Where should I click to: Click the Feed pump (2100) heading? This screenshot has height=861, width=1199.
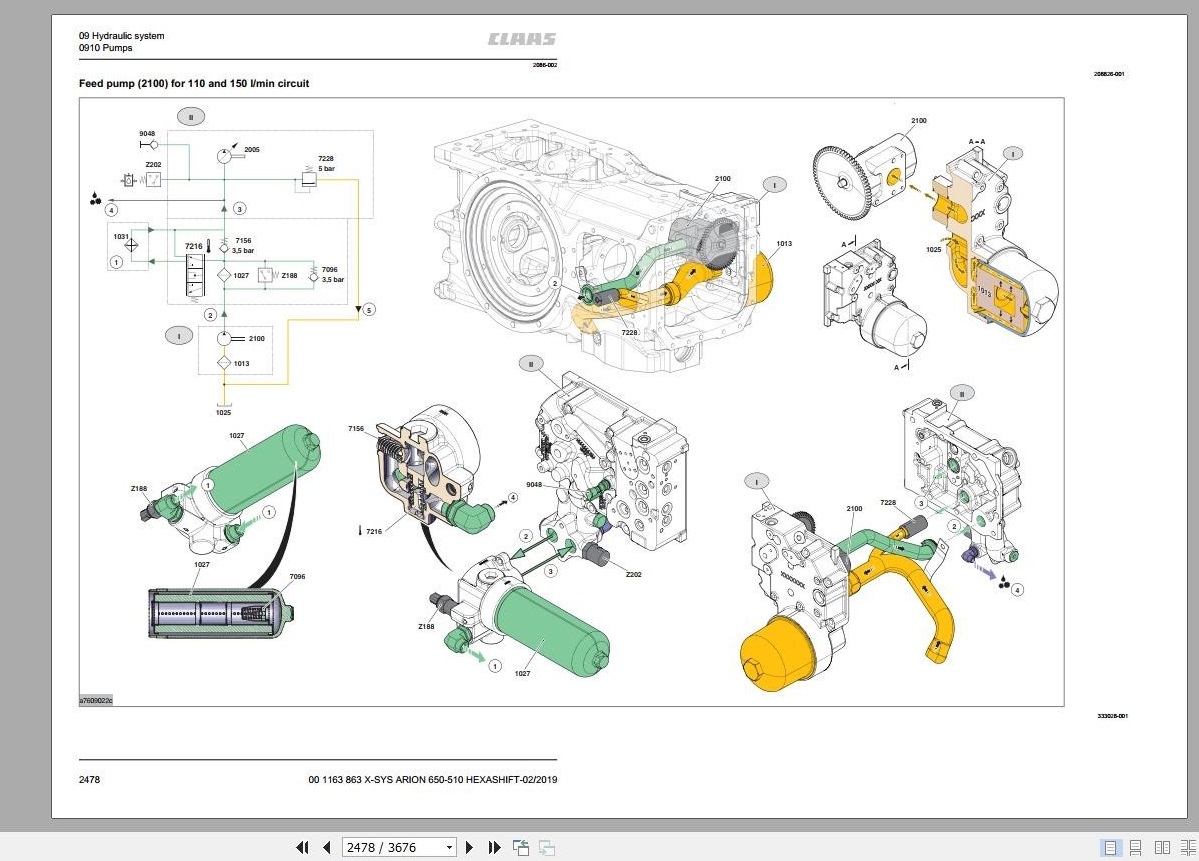193,83
